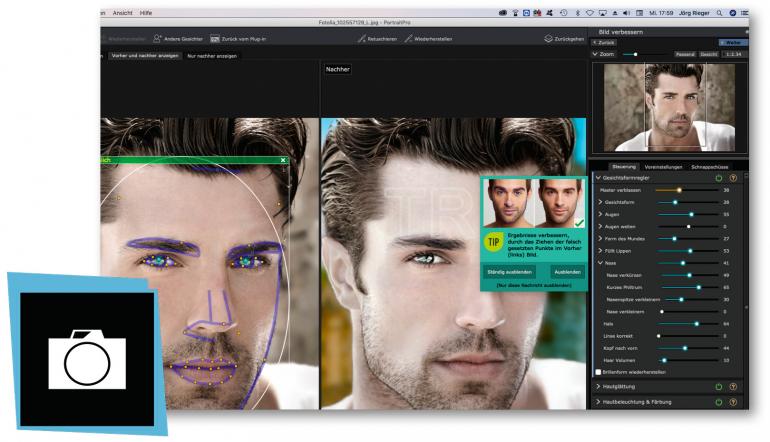Expand the Augen slider group
This screenshot has height=442, width=770.
[x=600, y=214]
